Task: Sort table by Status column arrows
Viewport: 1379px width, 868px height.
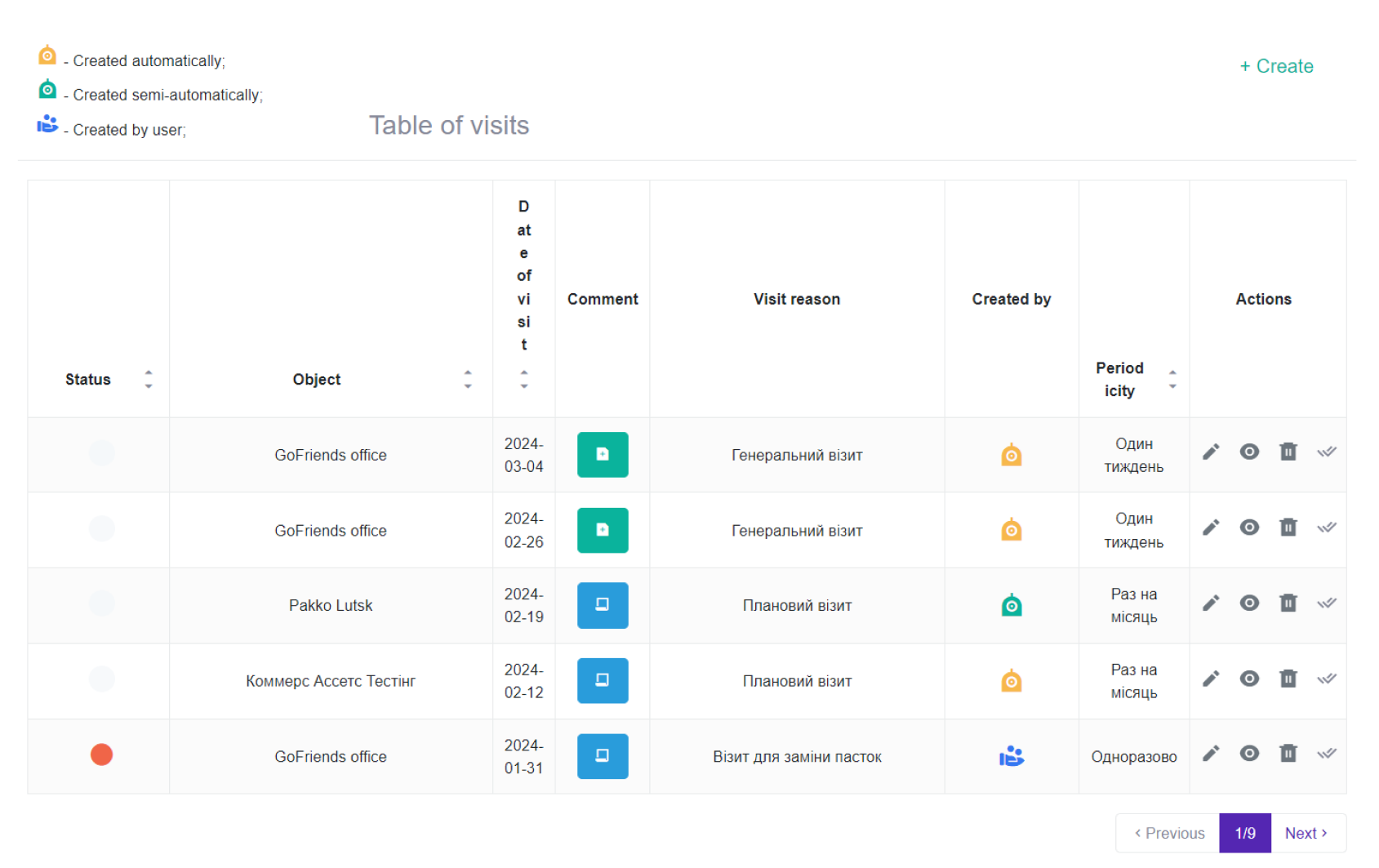Action: tap(149, 379)
